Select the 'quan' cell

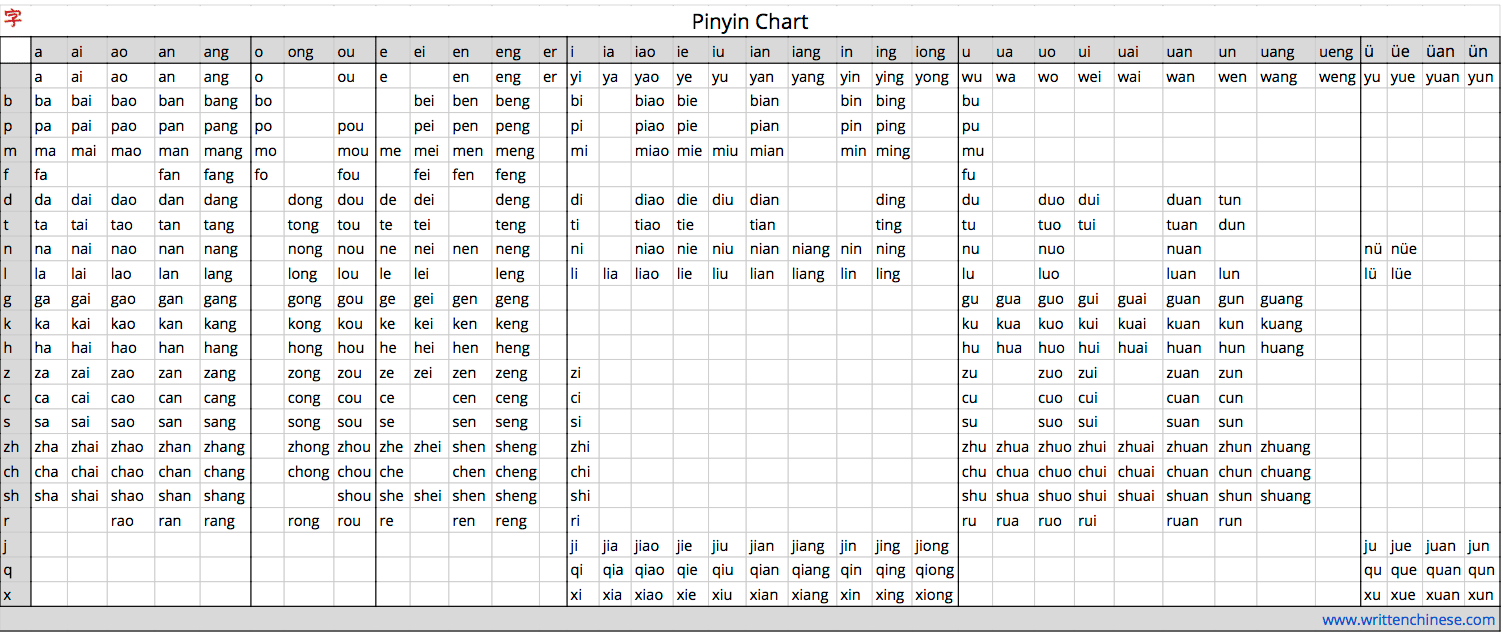click(x=1442, y=570)
